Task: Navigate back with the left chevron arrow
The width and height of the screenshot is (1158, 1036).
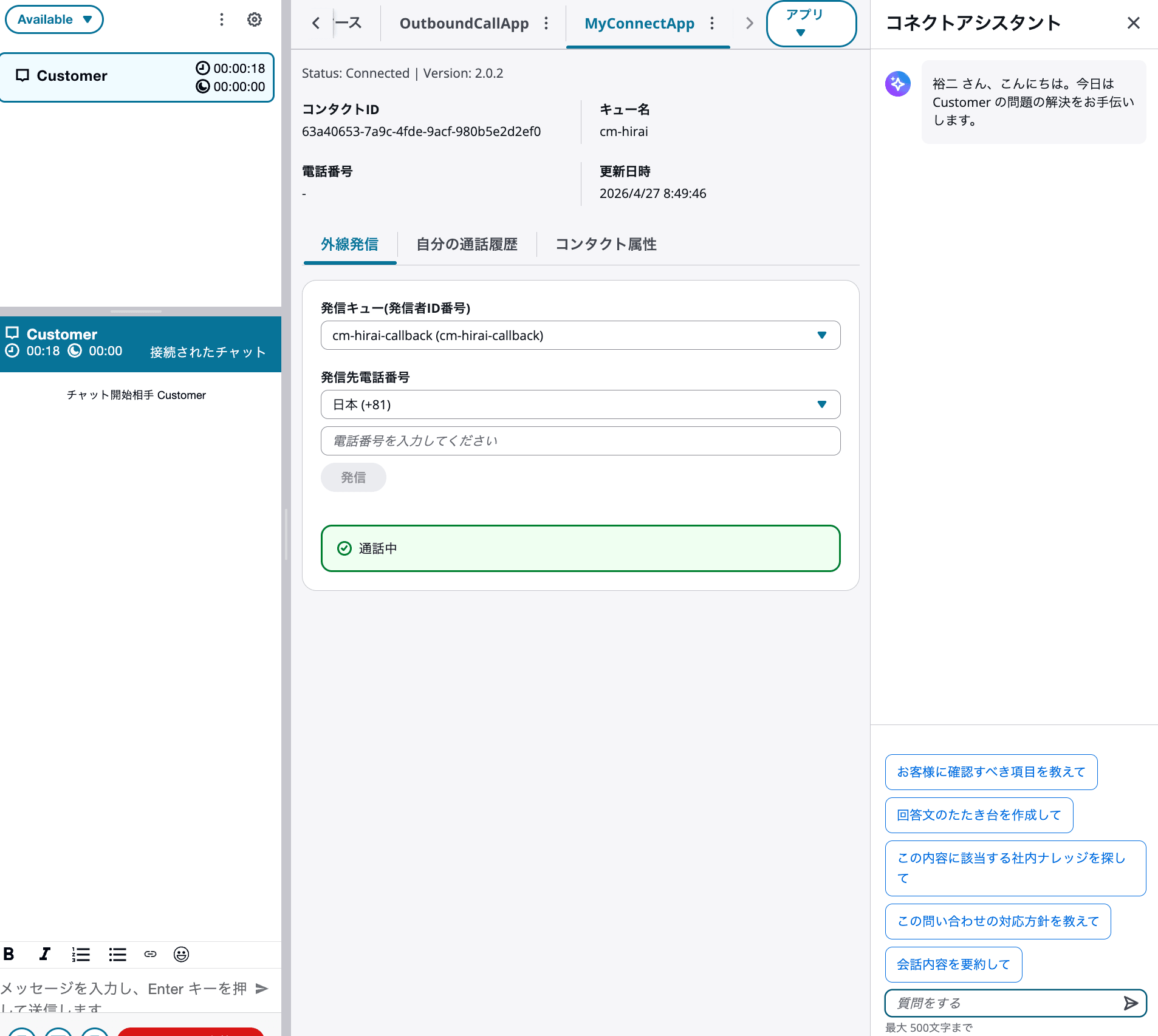Action: (x=316, y=23)
